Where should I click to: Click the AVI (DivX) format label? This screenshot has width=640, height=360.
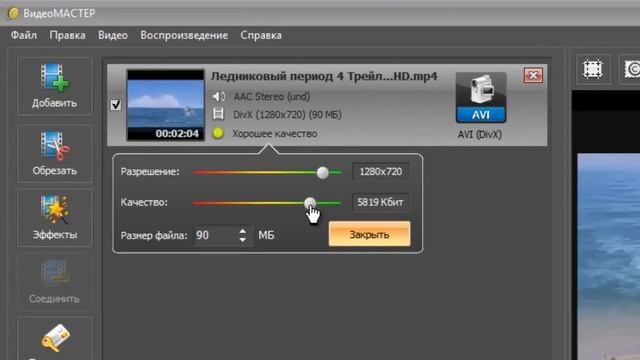click(x=480, y=134)
